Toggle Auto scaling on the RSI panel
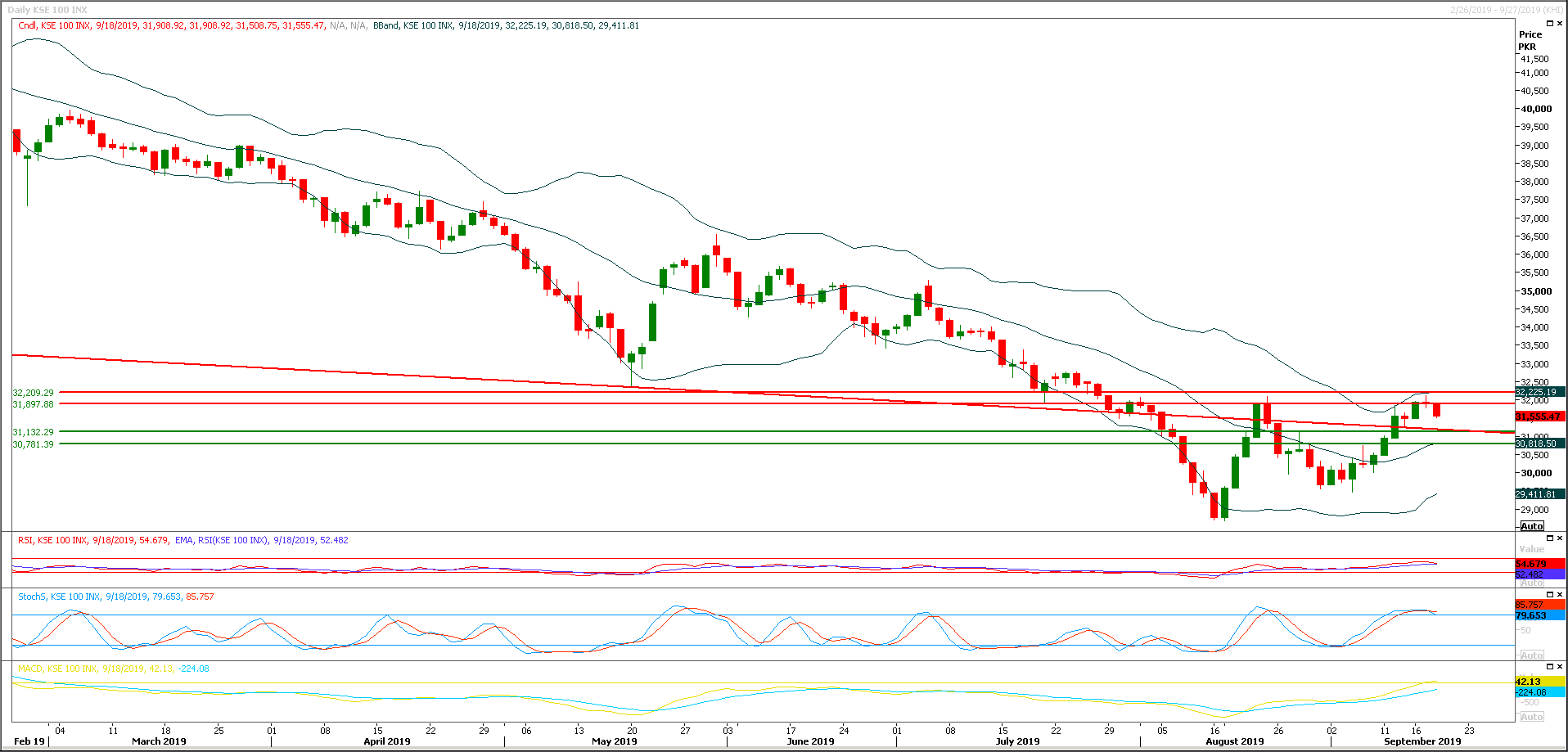Screen dimensions: 1568x752 pyautogui.click(x=1530, y=582)
